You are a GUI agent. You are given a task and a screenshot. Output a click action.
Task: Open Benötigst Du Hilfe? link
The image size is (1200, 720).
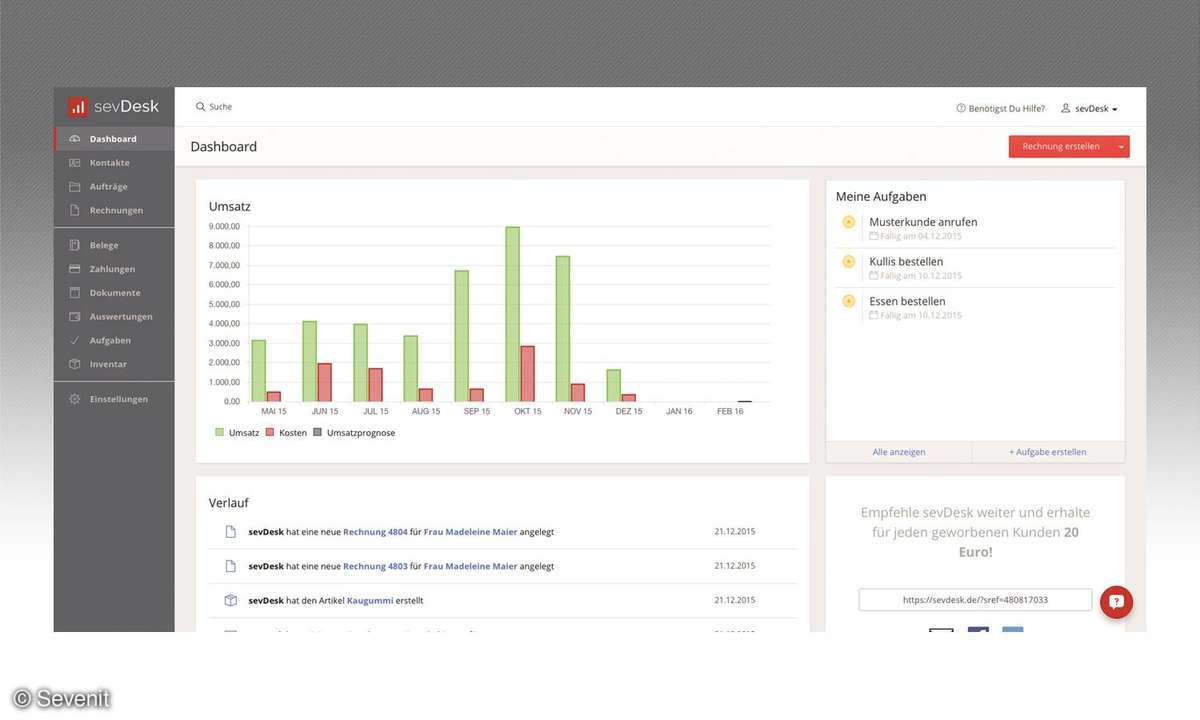pos(1000,108)
